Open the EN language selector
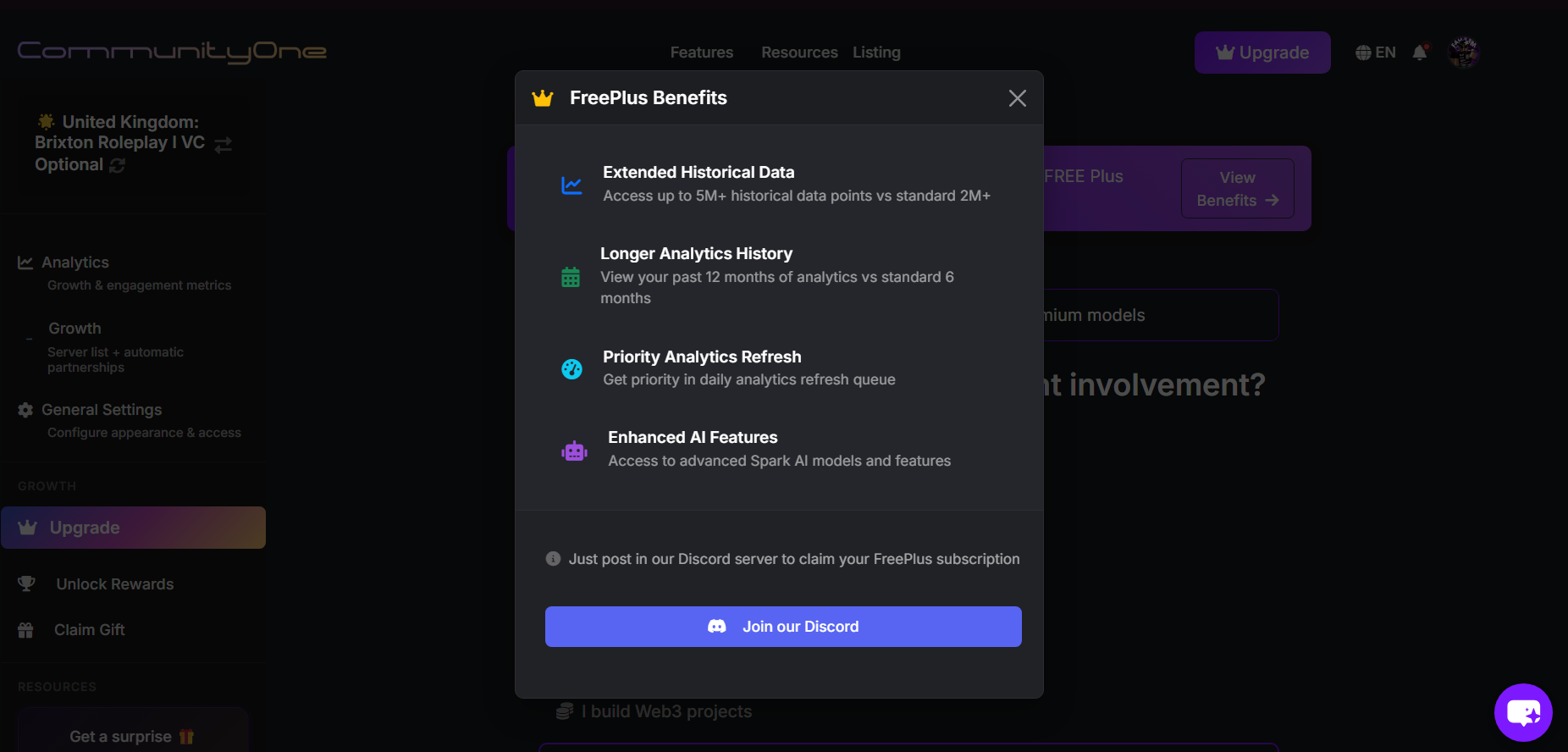 coord(1375,53)
